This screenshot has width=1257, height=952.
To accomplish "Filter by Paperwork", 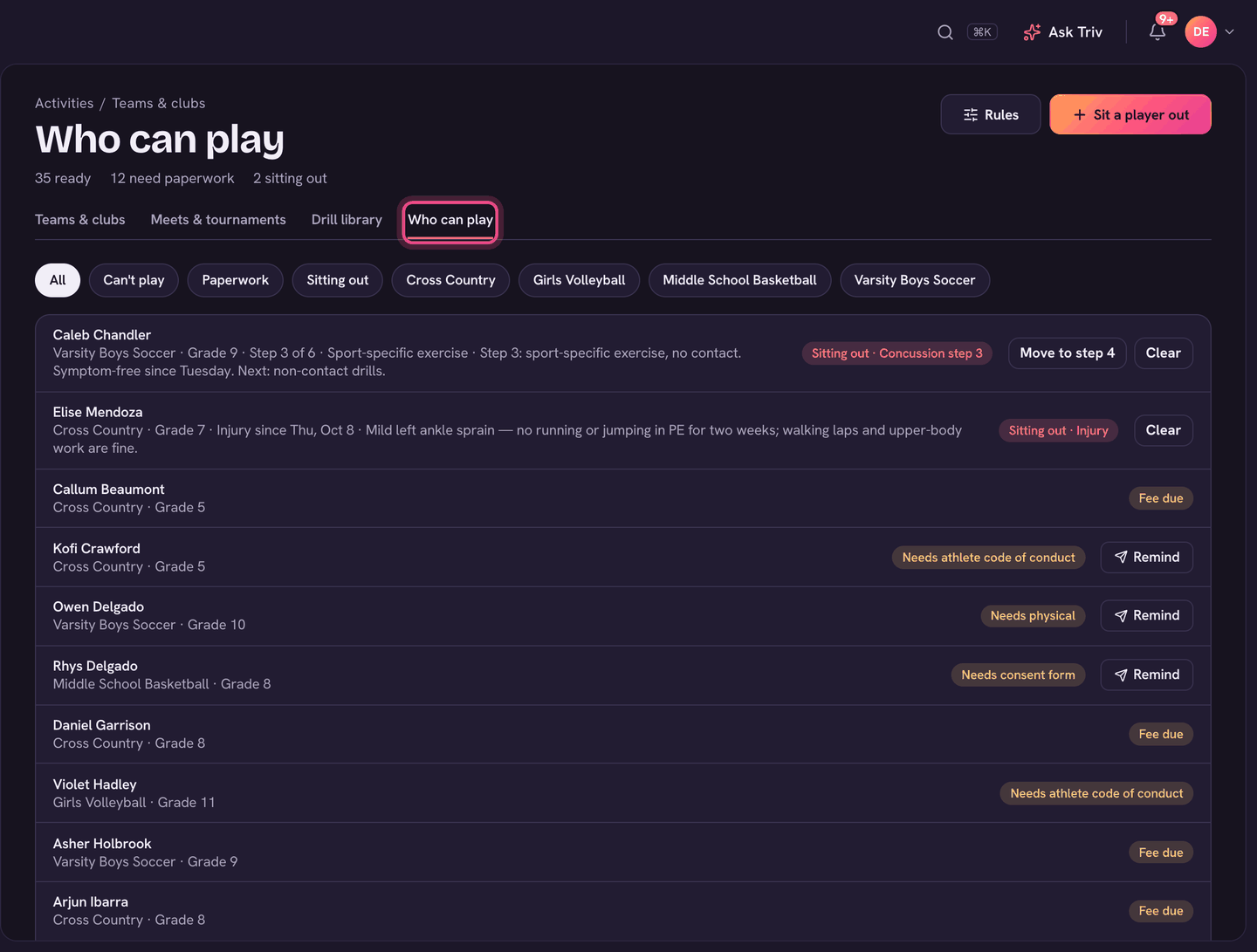I will tap(236, 280).
